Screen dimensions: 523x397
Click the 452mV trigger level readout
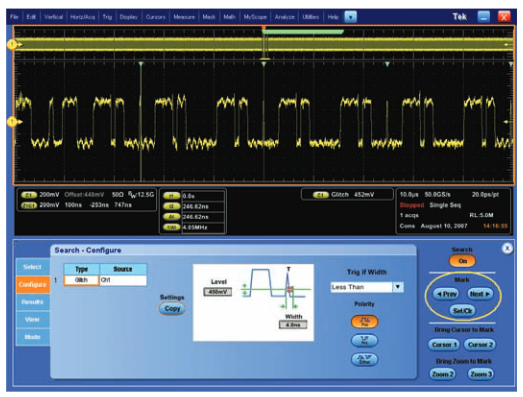364,195
